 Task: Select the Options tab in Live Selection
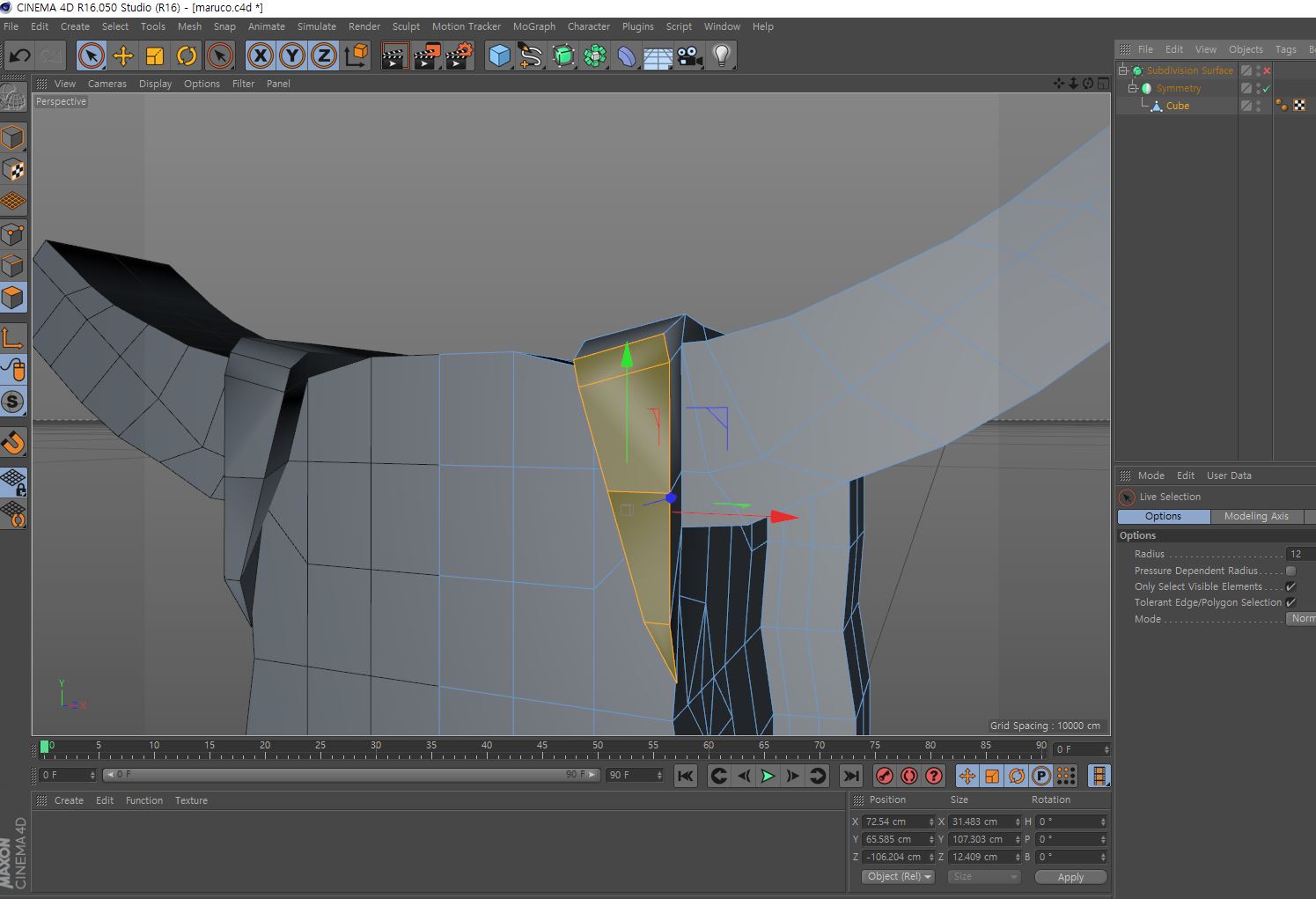1163,516
